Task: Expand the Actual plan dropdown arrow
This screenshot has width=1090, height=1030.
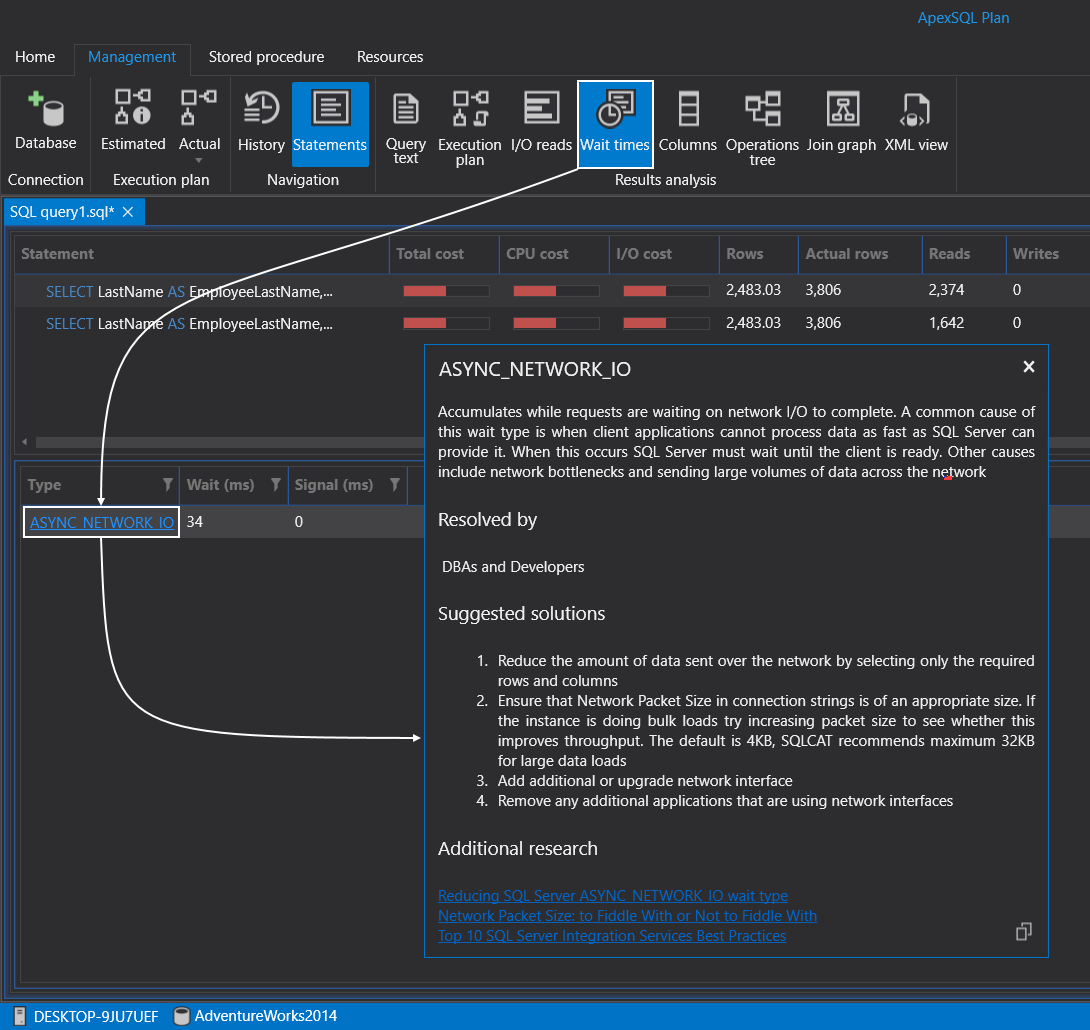Action: 199,161
